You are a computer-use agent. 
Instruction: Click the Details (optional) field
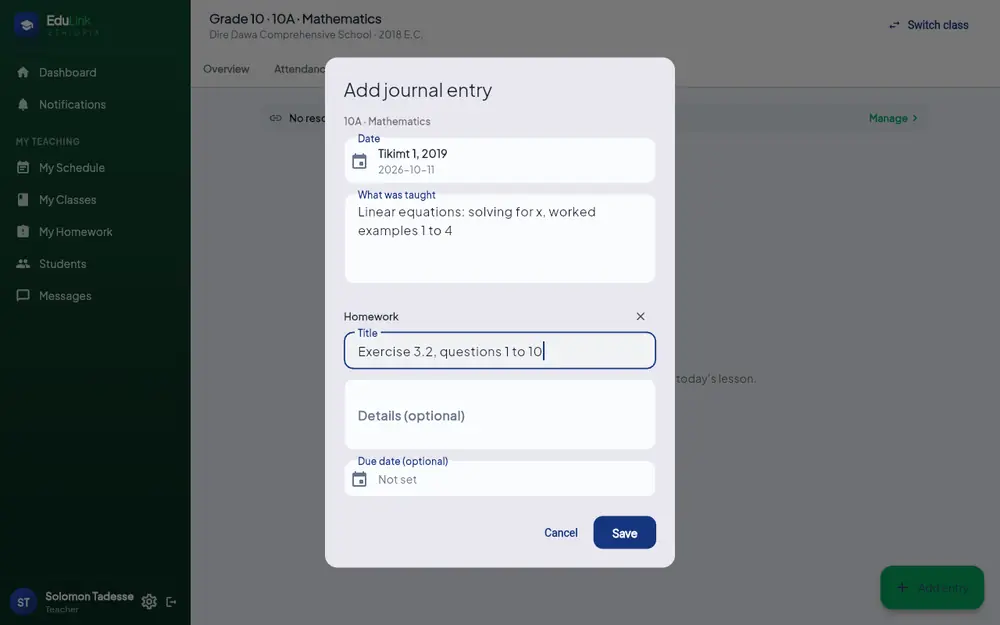click(x=500, y=415)
